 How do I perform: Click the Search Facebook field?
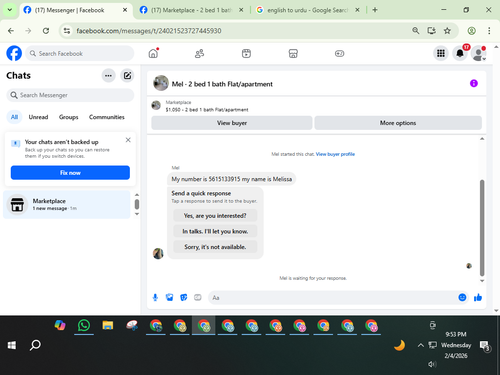80,53
